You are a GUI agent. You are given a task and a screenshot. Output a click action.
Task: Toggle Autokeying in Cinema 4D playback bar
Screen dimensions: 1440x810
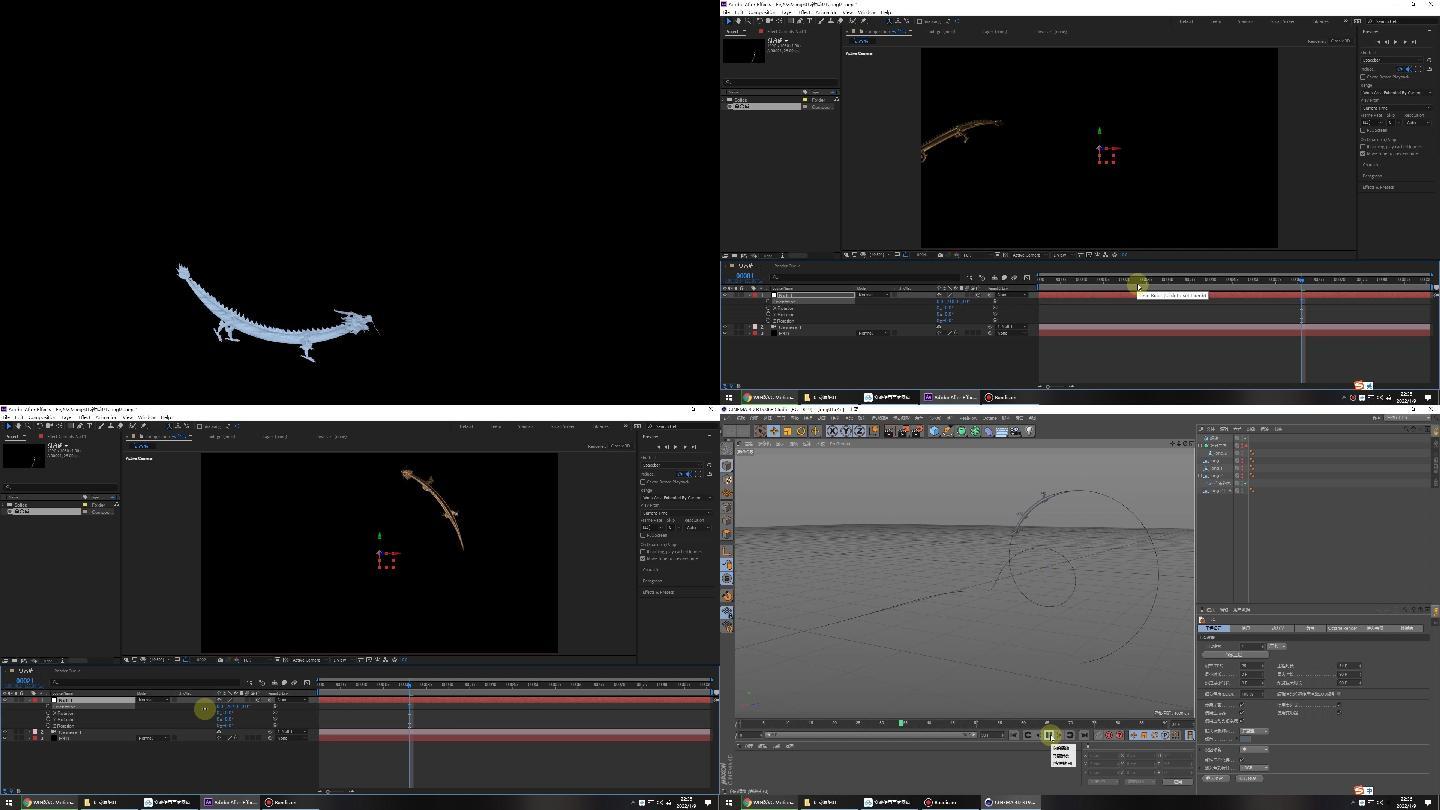(1119, 735)
